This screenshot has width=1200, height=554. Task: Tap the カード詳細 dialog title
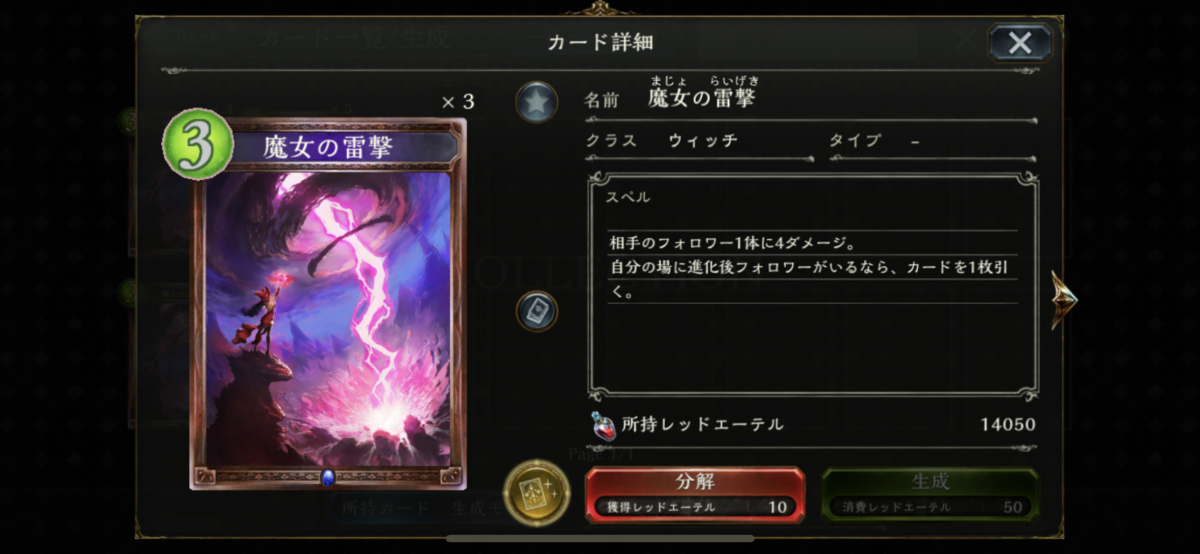coord(600,42)
